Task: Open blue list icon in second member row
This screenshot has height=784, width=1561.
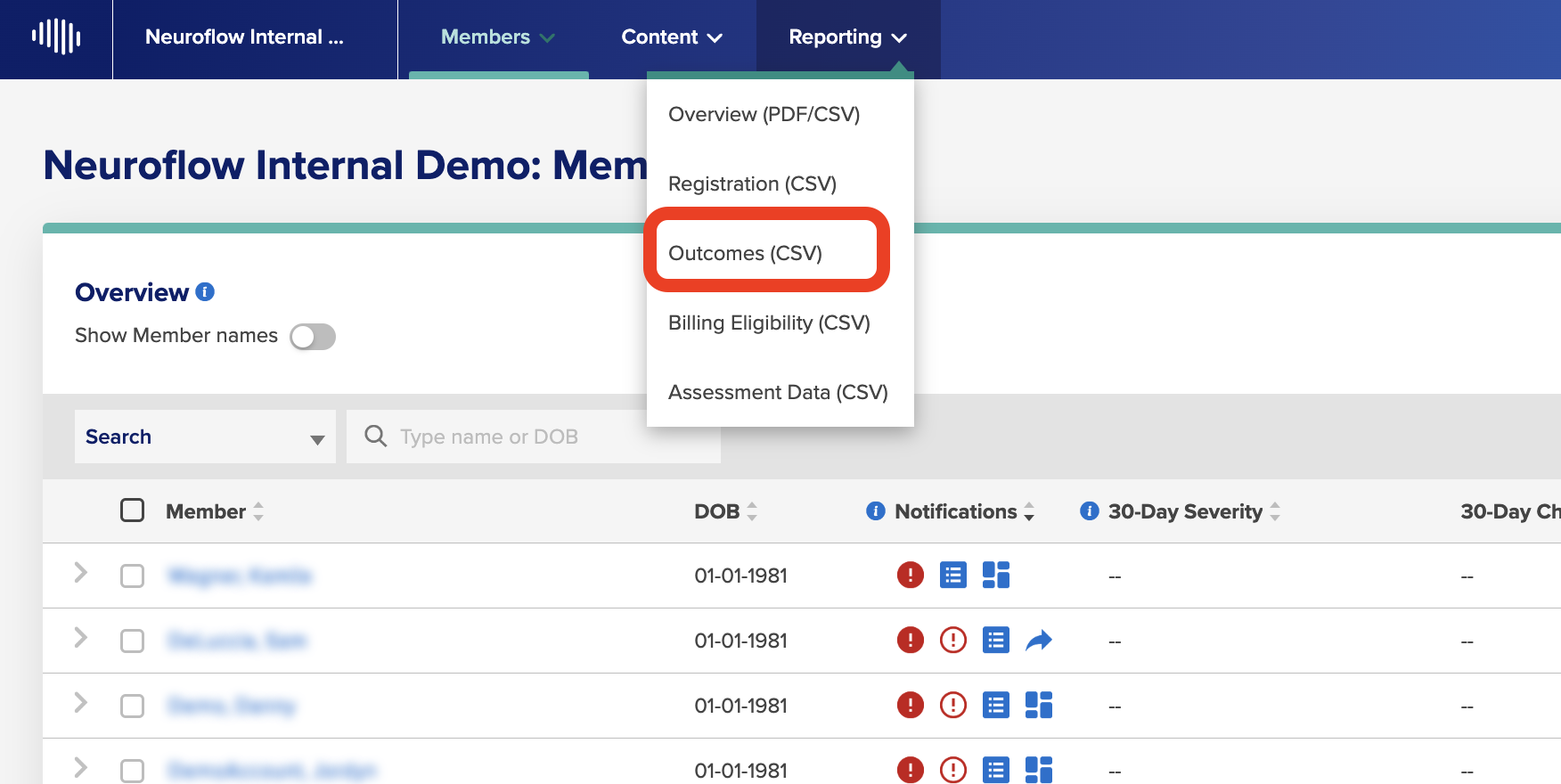Action: (995, 640)
